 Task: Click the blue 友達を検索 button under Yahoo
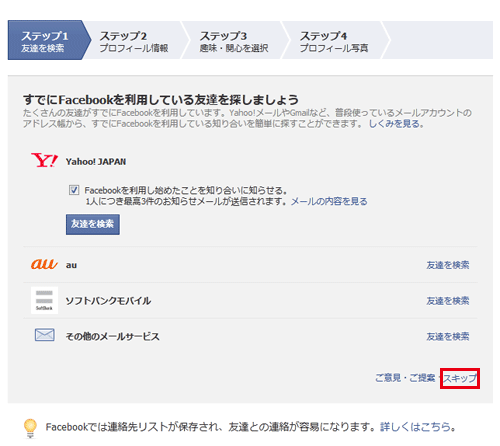tap(93, 224)
